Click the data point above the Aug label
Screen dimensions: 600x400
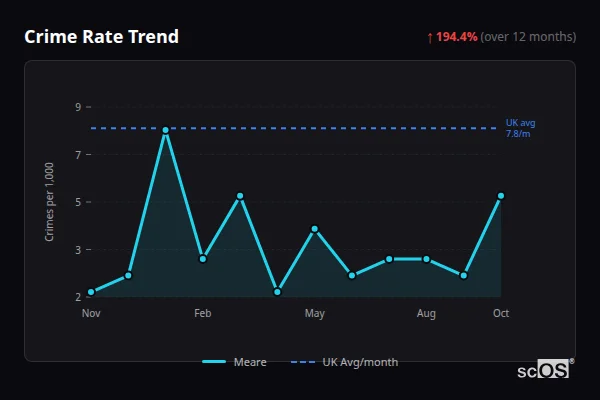pyautogui.click(x=426, y=259)
